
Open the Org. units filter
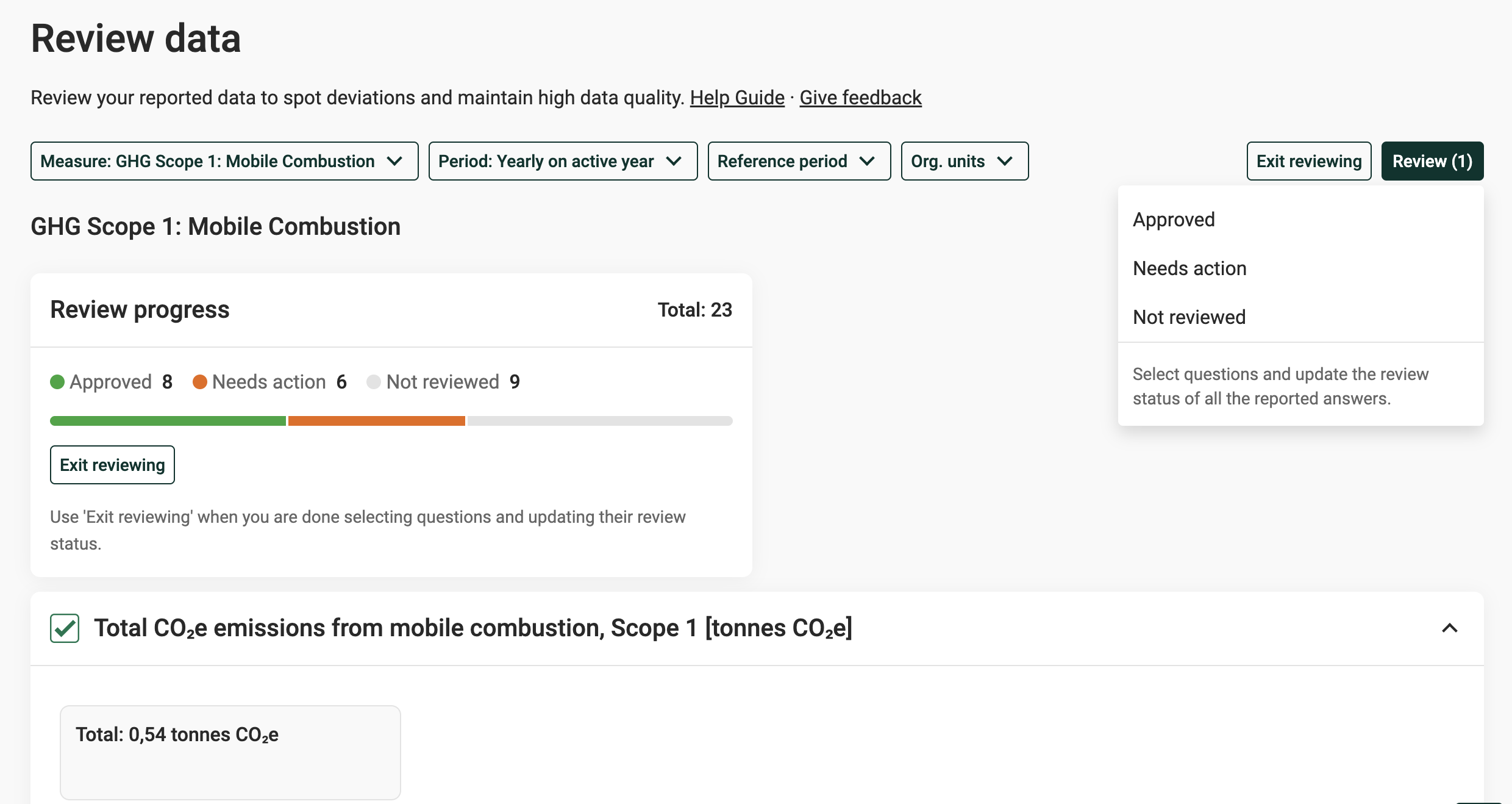point(964,161)
